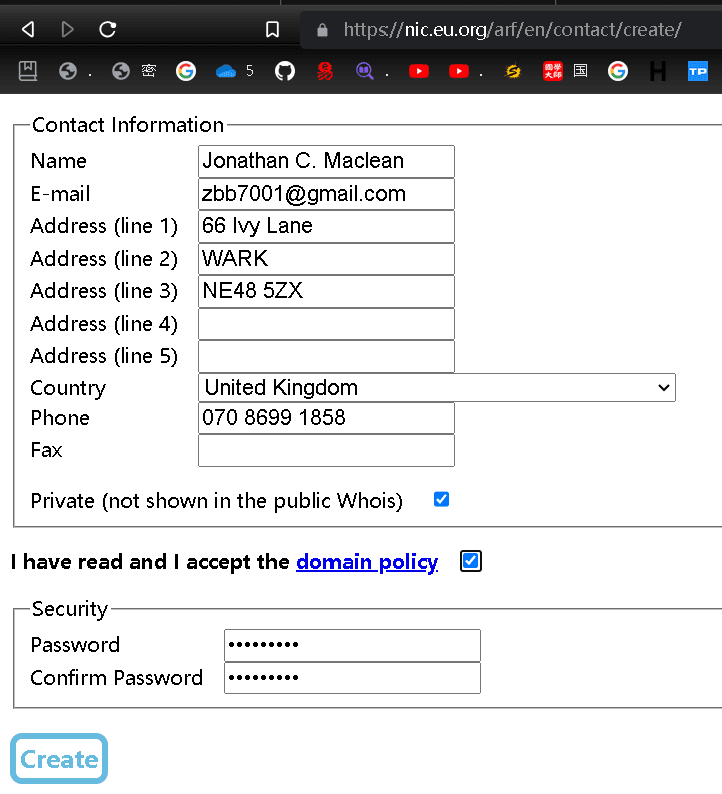722x794 pixels.
Task: Open the GitHub bookmark
Action: pyautogui.click(x=285, y=71)
